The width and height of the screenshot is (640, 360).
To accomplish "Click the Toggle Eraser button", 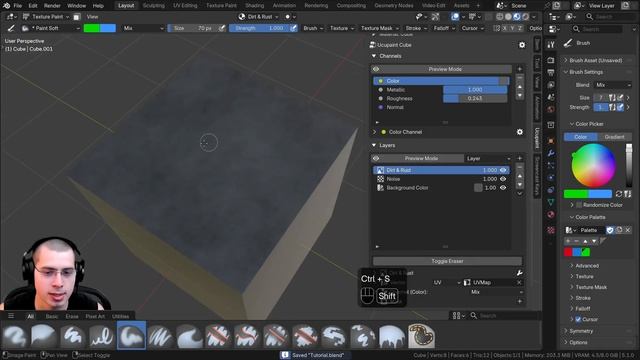I will point(447,261).
